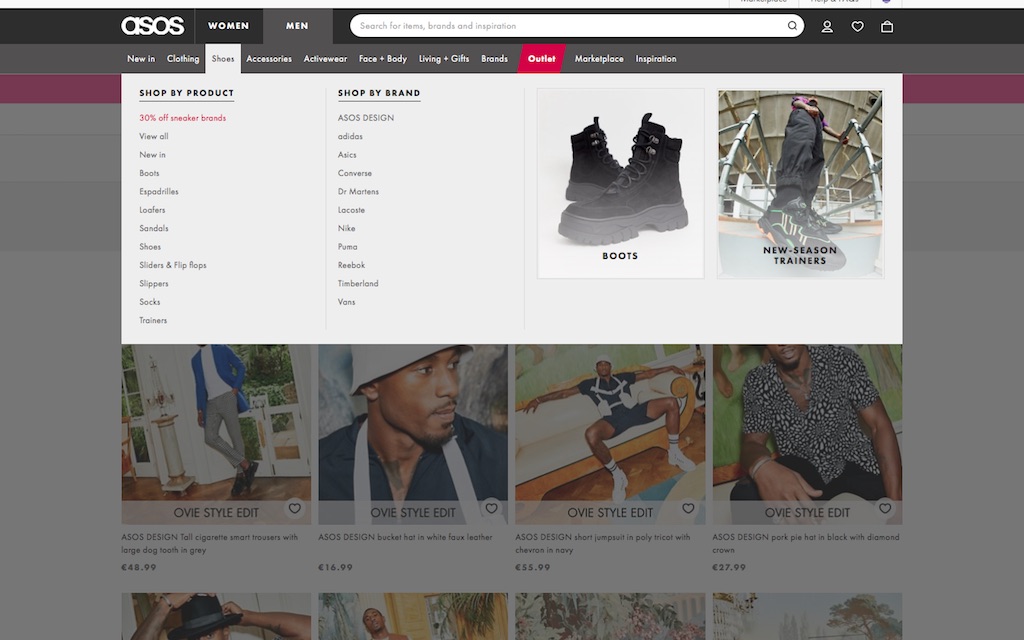
Task: Select the Sandals link
Action: [x=153, y=228]
